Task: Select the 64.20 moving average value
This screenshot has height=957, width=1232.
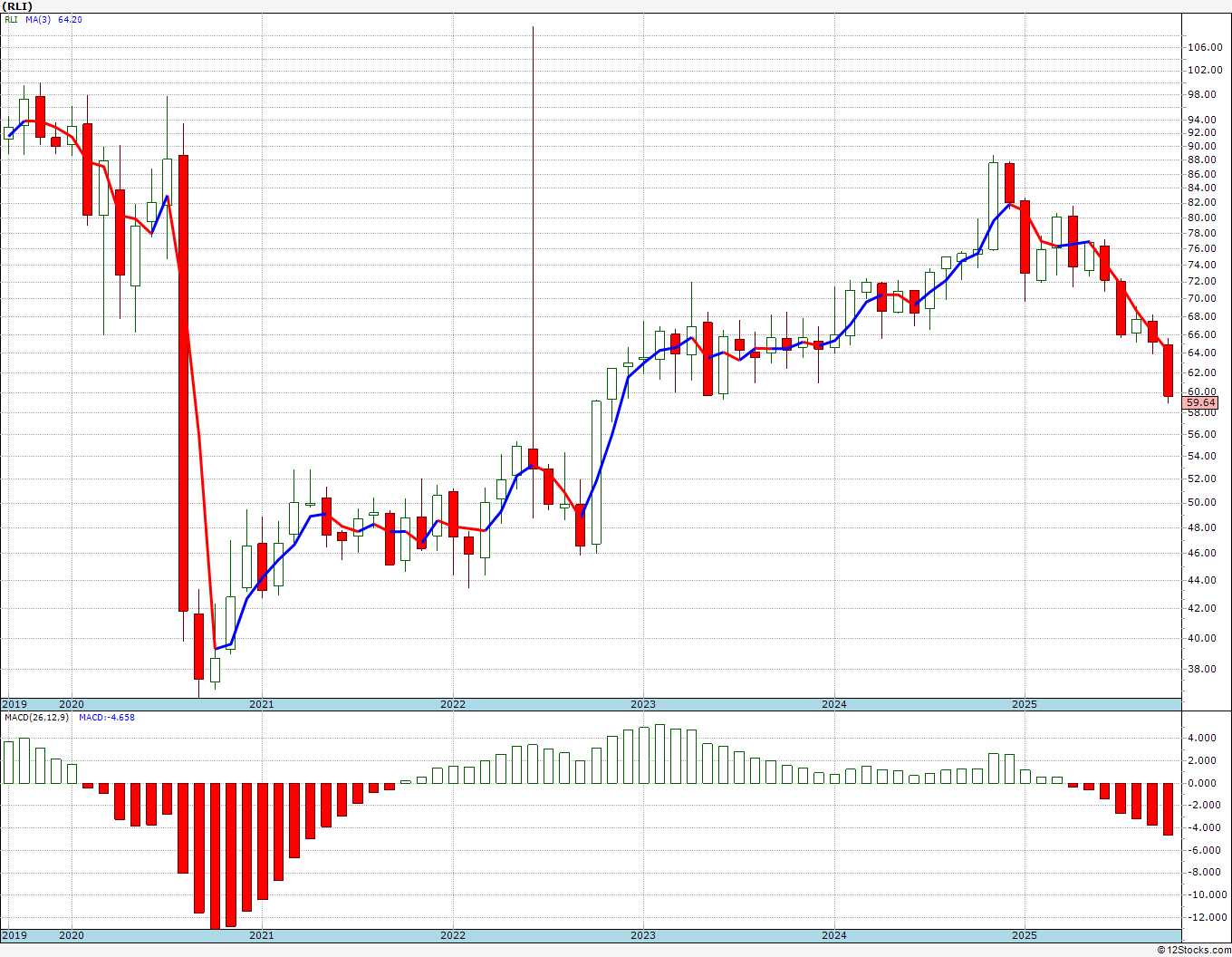Action: 70,19
